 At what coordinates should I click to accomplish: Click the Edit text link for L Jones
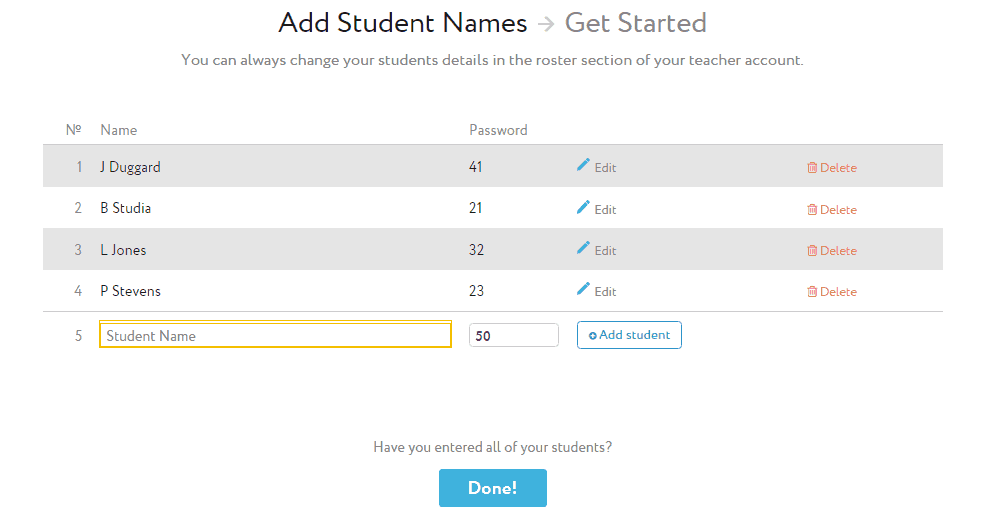605,251
